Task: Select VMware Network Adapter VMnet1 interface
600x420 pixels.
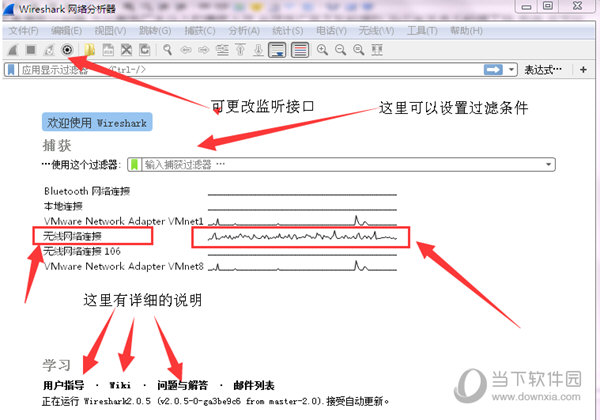Action: pos(124,221)
